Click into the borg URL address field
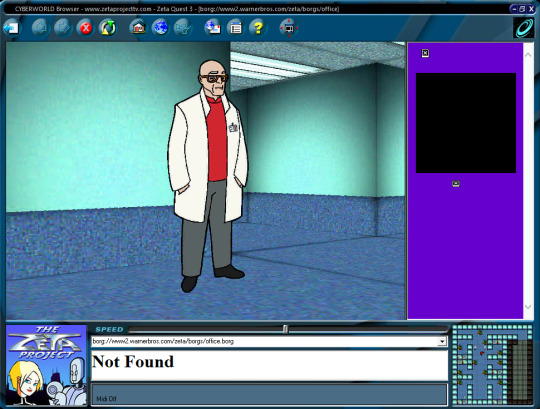This screenshot has height=409, width=540. point(264,342)
